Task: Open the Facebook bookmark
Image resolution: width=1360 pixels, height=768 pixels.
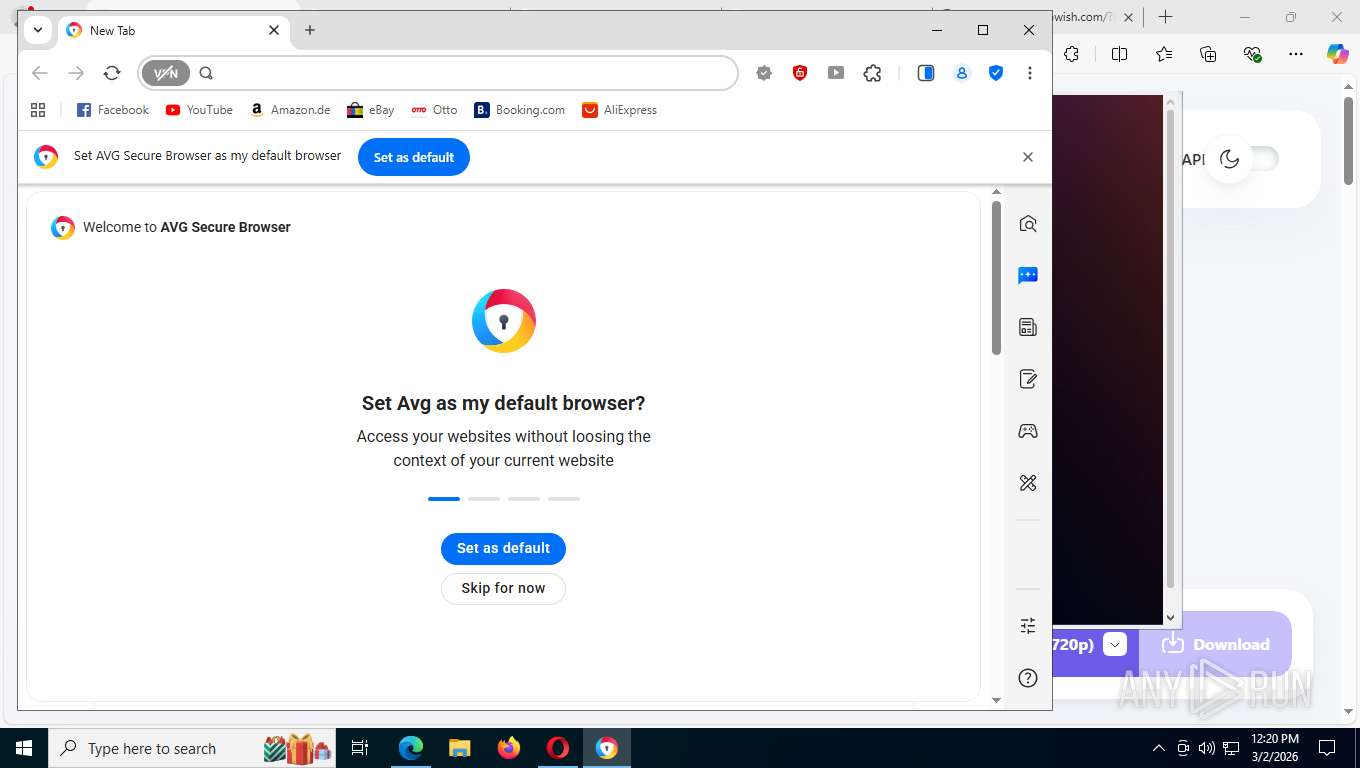Action: pyautogui.click(x=113, y=110)
